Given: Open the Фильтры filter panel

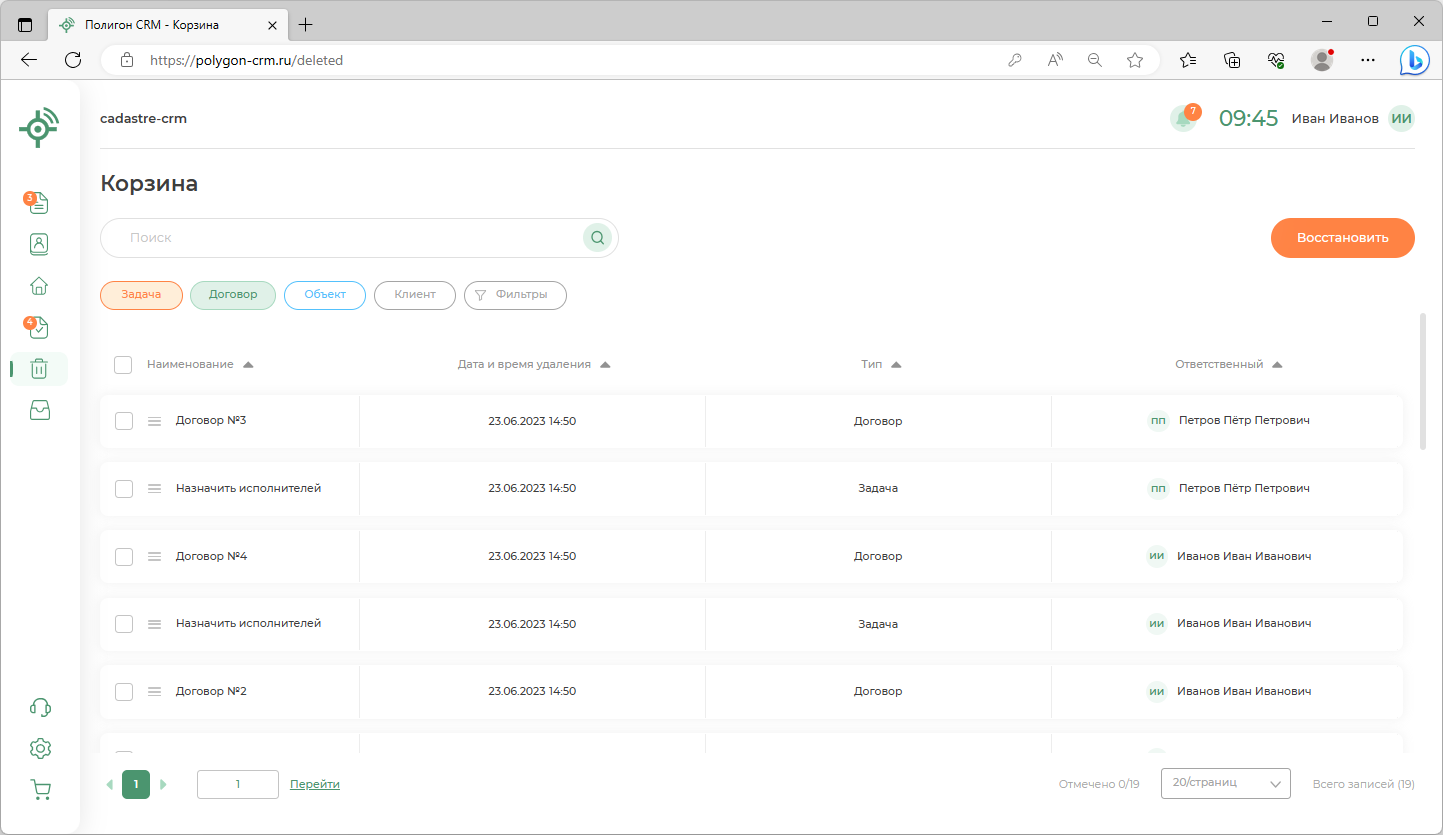Looking at the screenshot, I should coord(515,295).
